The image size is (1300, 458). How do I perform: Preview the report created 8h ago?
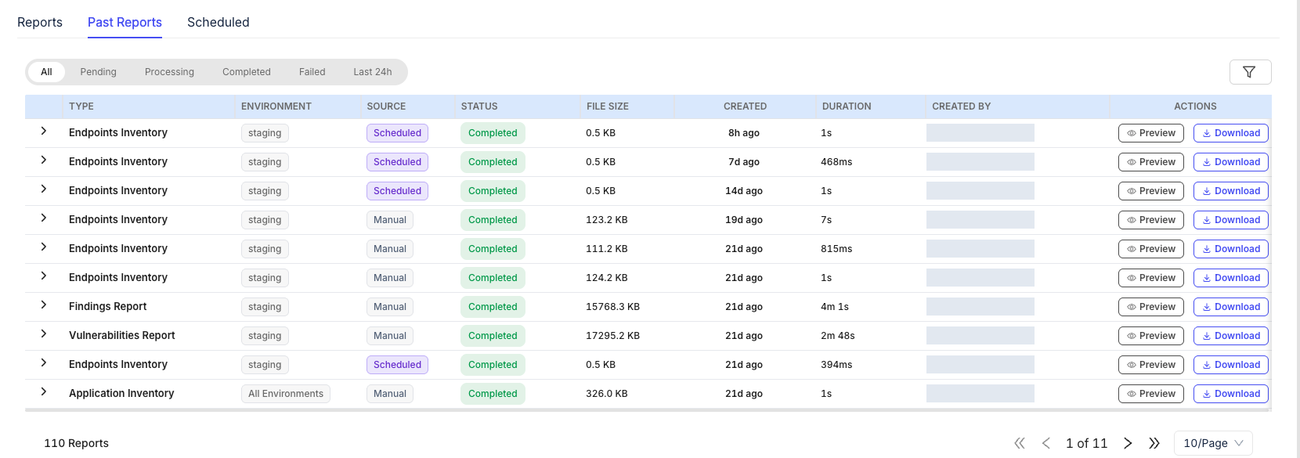click(x=1151, y=133)
